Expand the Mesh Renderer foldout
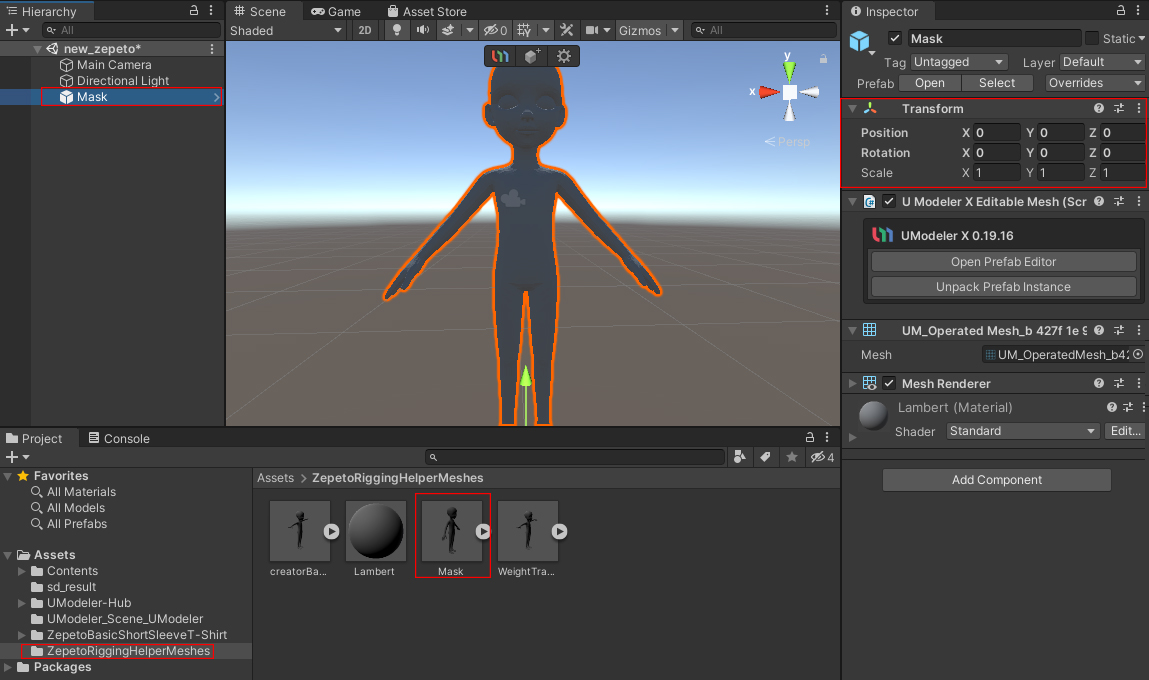Image resolution: width=1149 pixels, height=680 pixels. (x=852, y=383)
